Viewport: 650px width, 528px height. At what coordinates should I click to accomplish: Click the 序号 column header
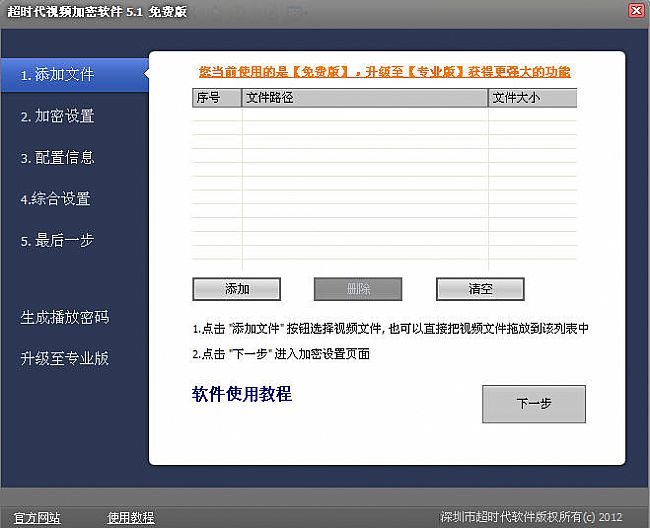[217, 98]
